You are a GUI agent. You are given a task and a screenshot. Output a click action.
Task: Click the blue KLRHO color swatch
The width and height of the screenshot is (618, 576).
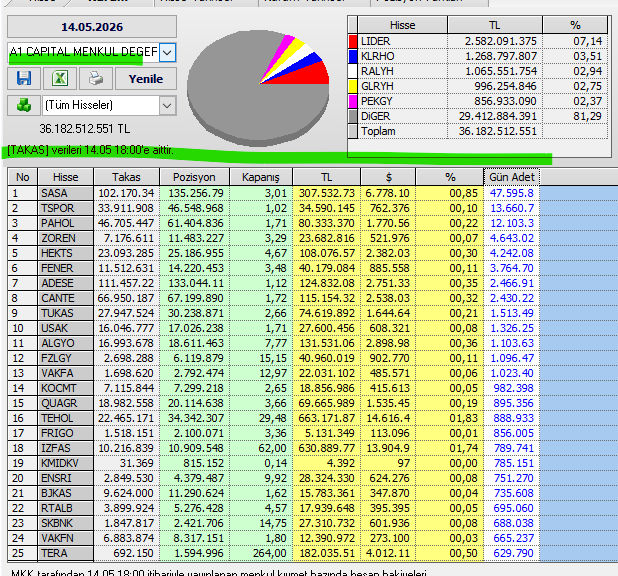[x=353, y=56]
